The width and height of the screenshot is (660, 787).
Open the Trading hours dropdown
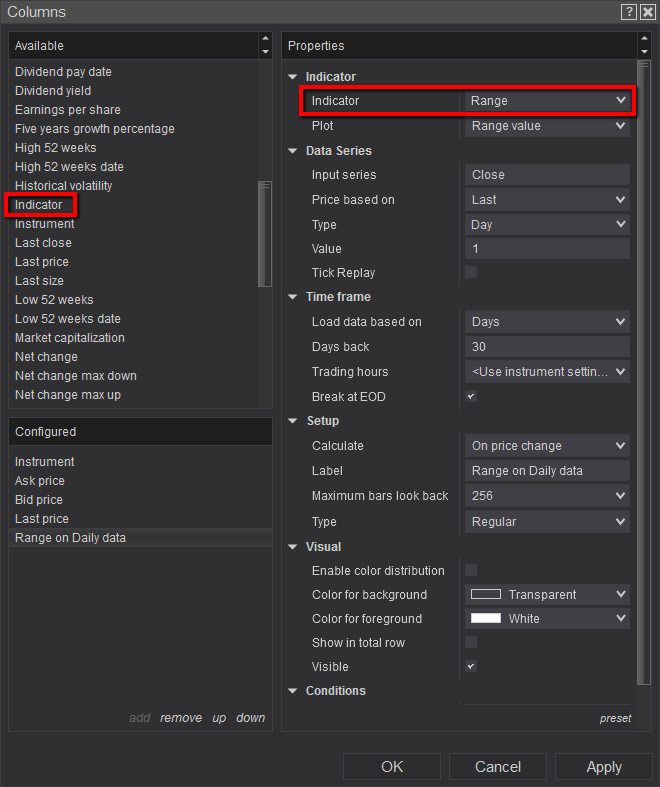547,372
